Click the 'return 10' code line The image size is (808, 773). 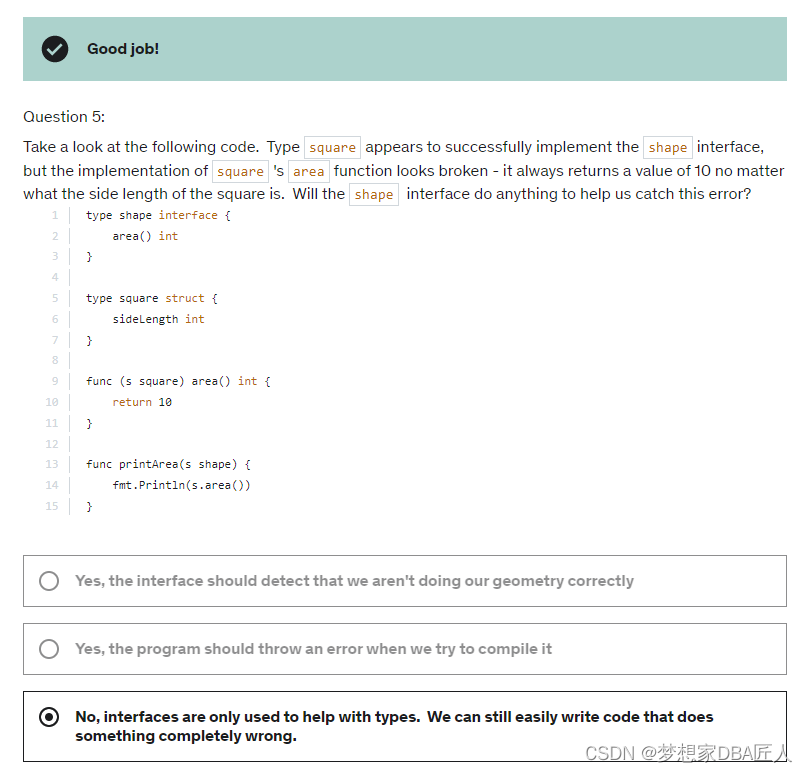click(x=142, y=402)
